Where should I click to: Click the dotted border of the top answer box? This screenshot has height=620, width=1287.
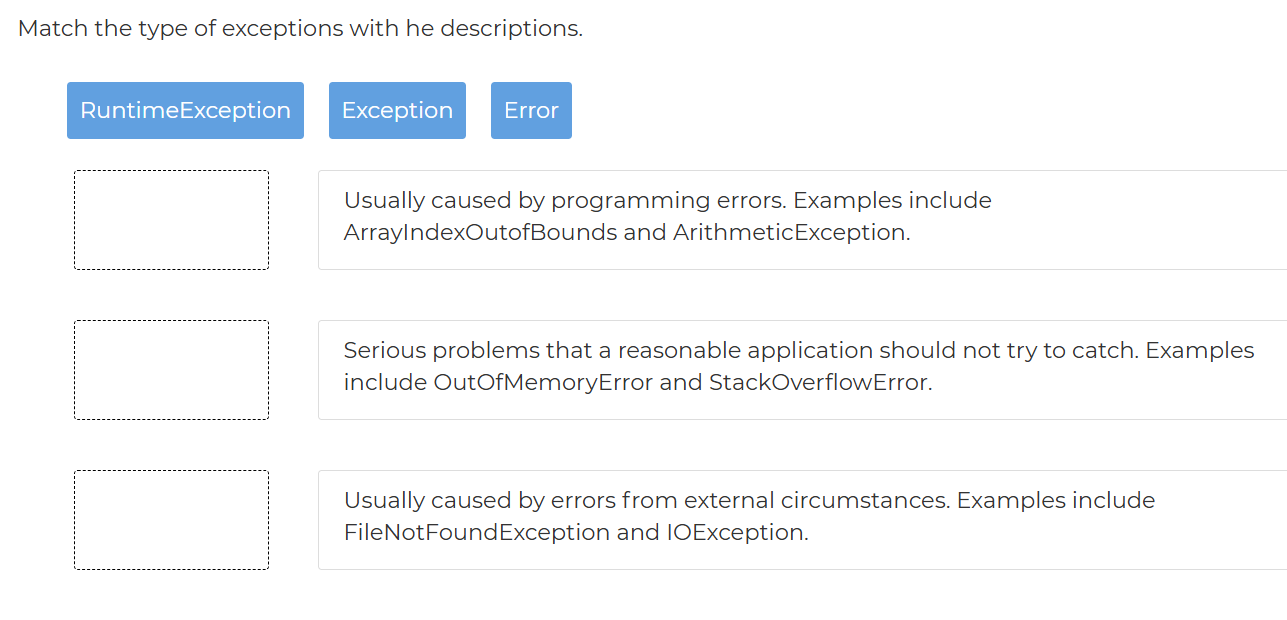[171, 170]
